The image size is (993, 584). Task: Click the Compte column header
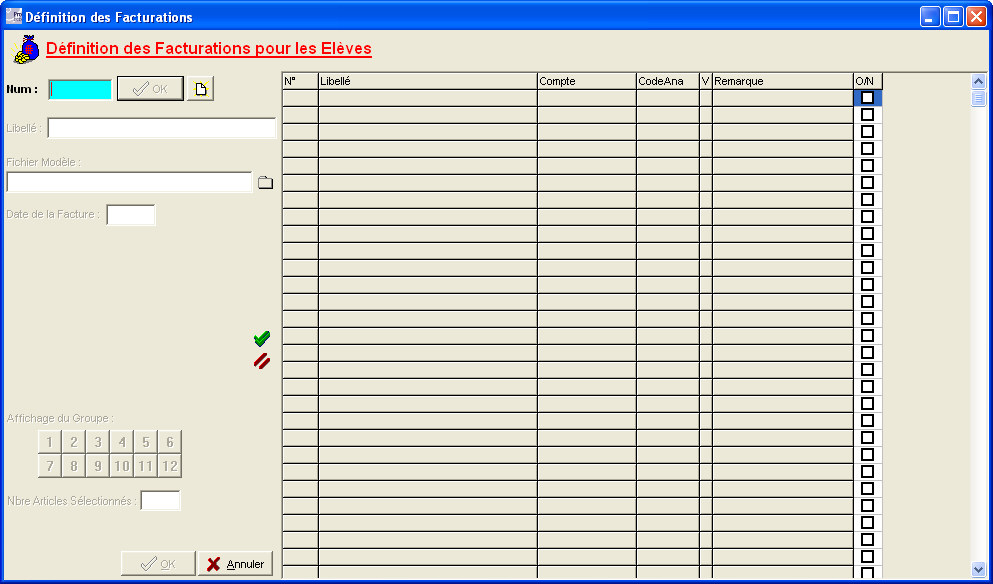click(586, 81)
